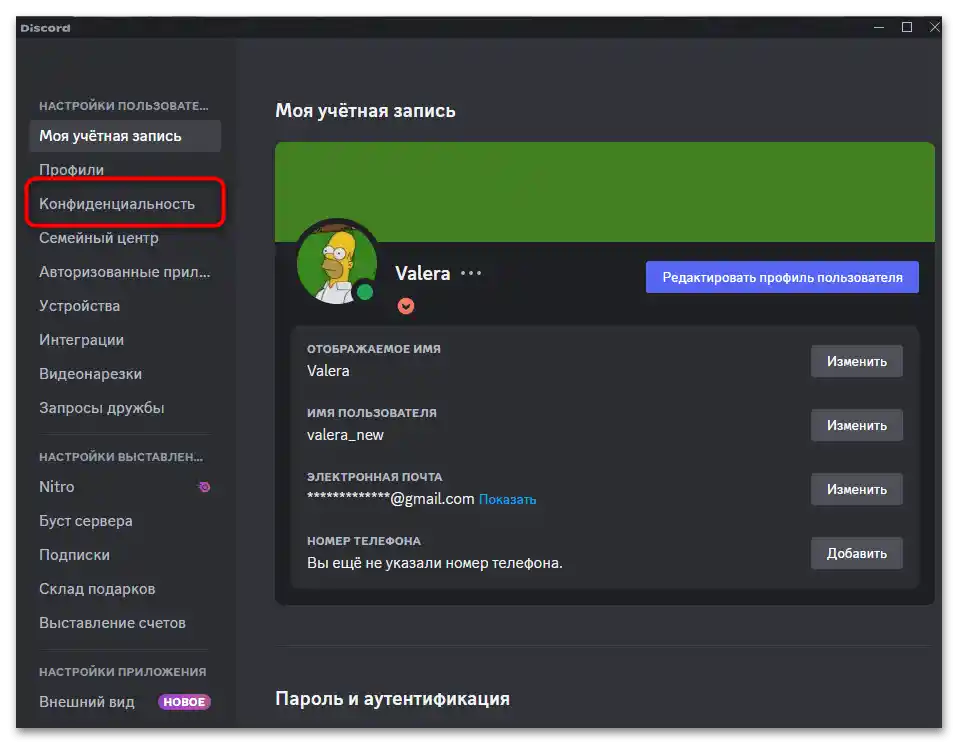This screenshot has height=744, width=958.
Task: Open the Интеграции section
Action: point(82,339)
